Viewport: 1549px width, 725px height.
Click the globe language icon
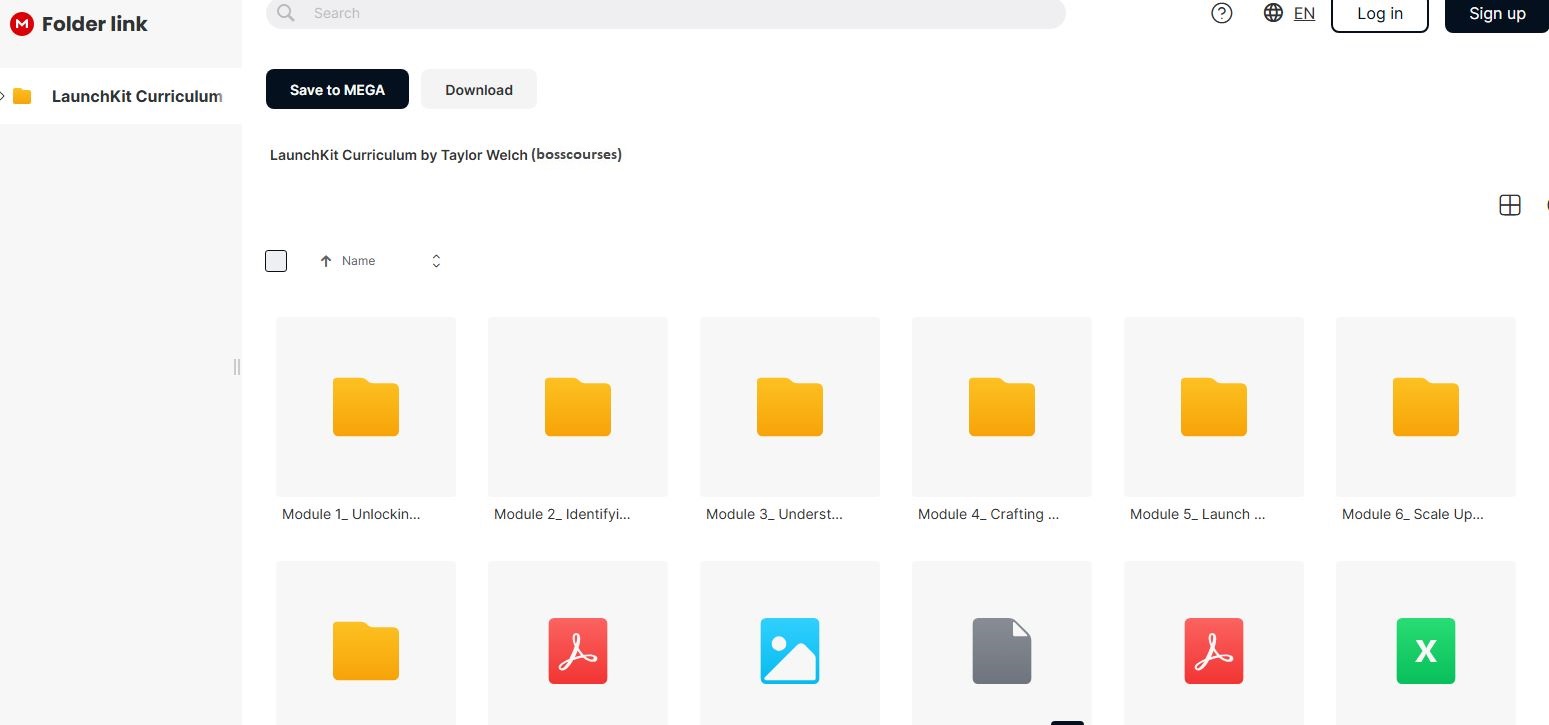(x=1273, y=13)
